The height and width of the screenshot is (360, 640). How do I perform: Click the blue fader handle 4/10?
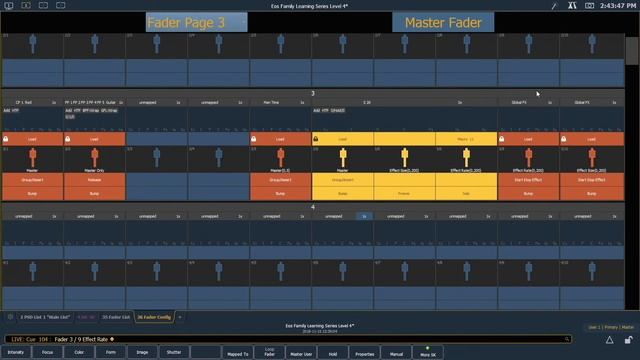(592, 271)
